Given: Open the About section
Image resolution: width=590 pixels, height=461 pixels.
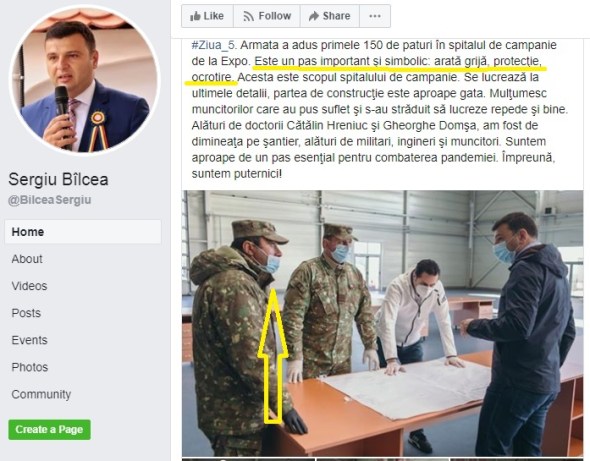Looking at the screenshot, I should click(27, 259).
